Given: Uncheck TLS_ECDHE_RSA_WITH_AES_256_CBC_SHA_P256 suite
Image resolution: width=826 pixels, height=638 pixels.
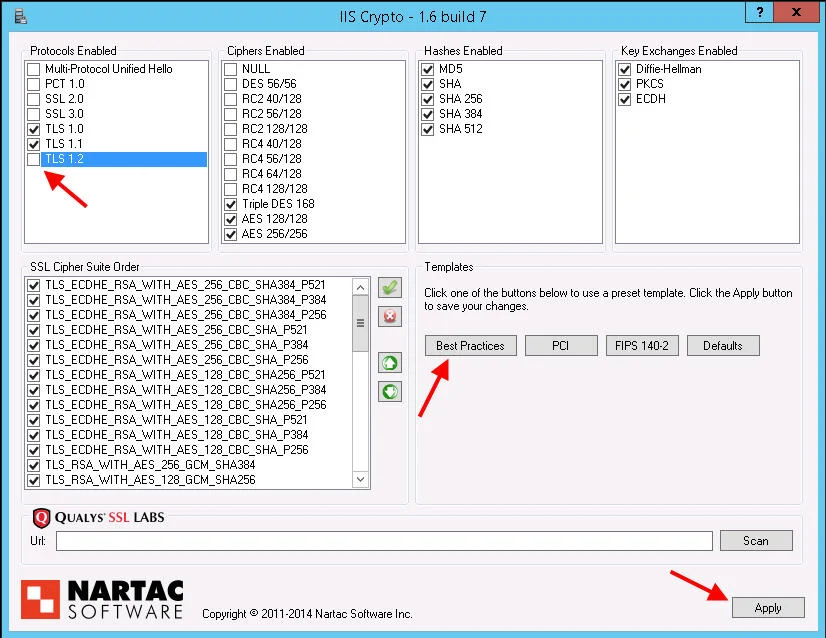Looking at the screenshot, I should point(34,360).
